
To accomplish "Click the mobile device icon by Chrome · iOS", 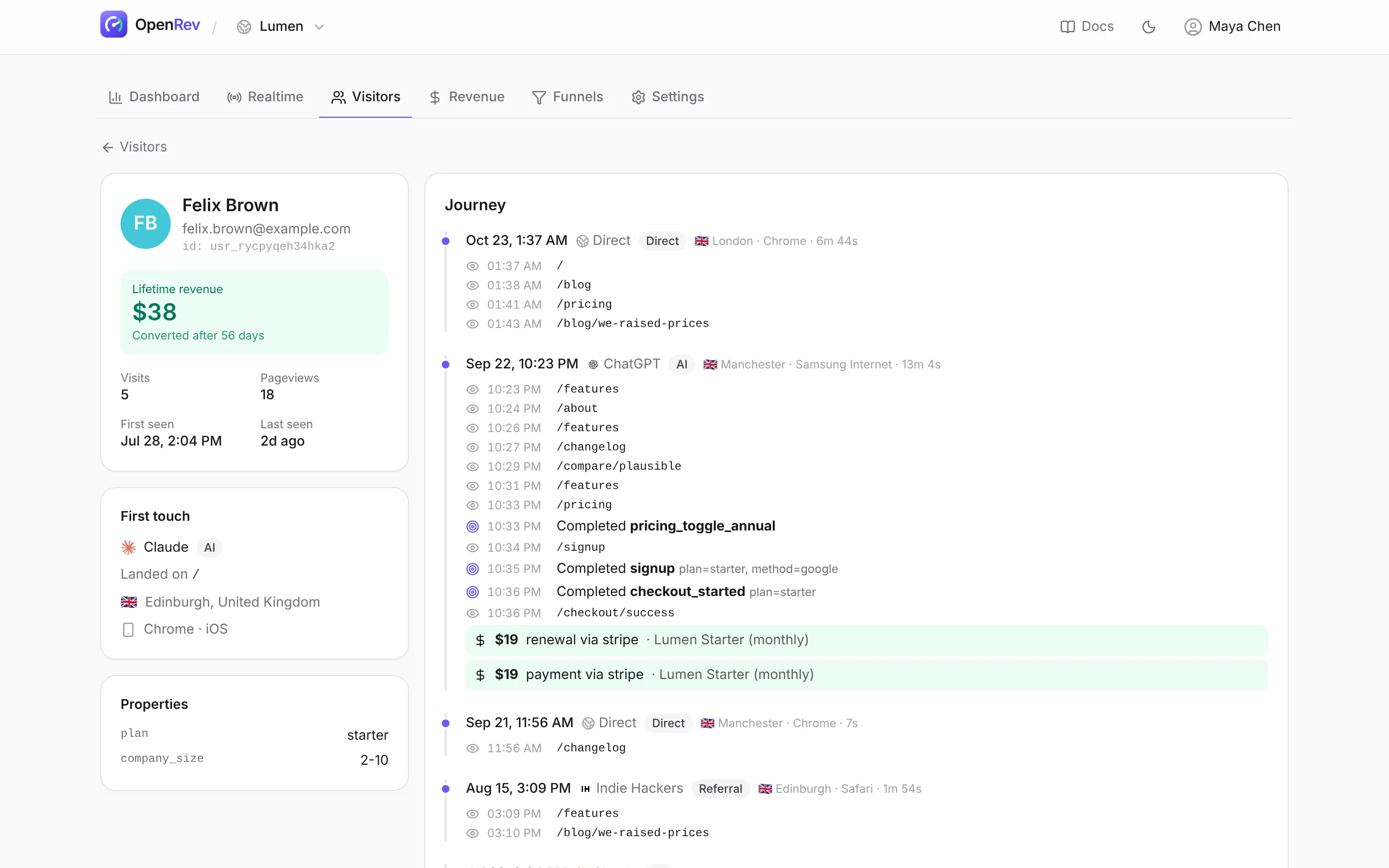I will [129, 629].
